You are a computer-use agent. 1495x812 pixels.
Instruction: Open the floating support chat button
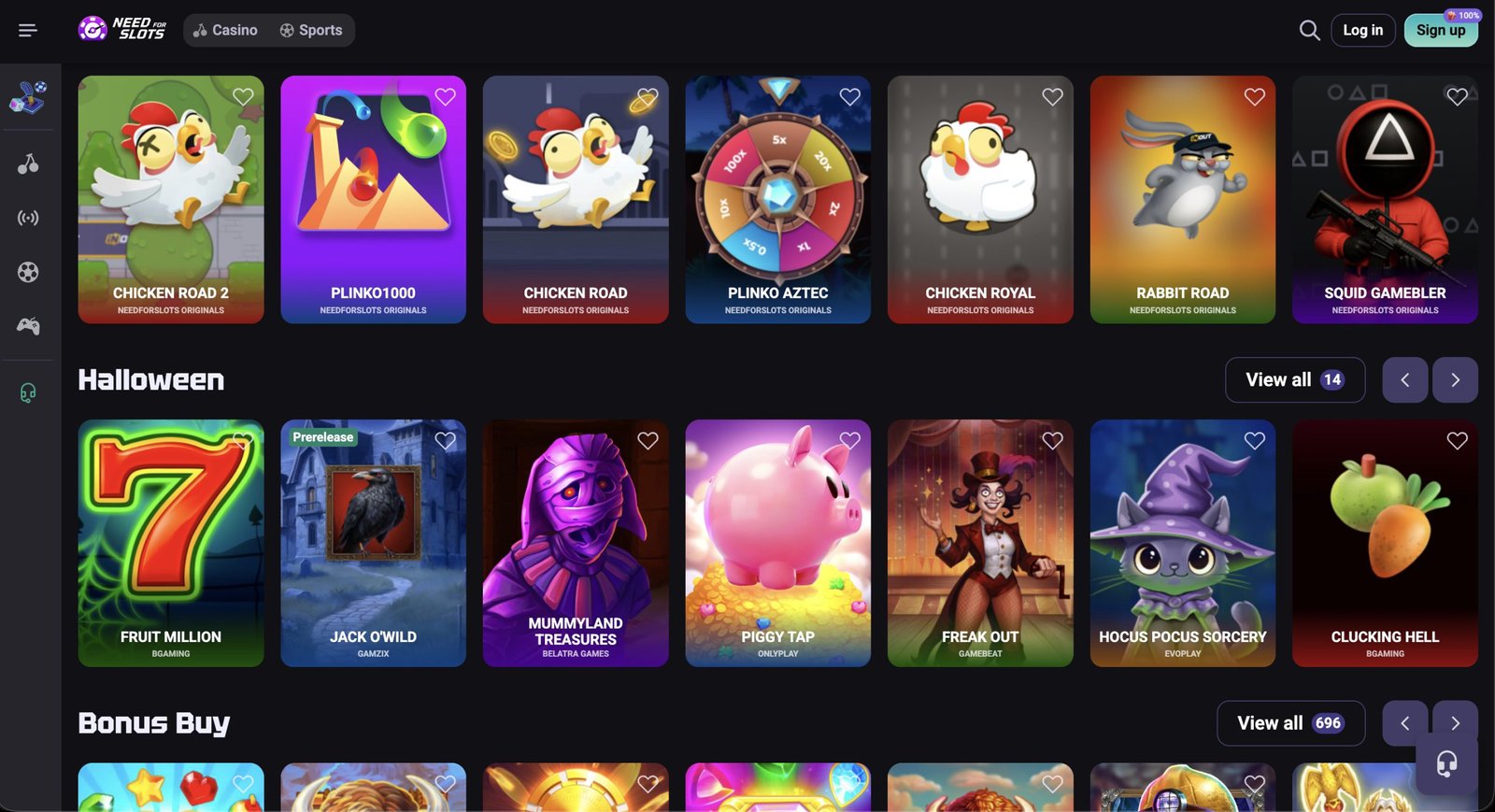pyautogui.click(x=1446, y=763)
